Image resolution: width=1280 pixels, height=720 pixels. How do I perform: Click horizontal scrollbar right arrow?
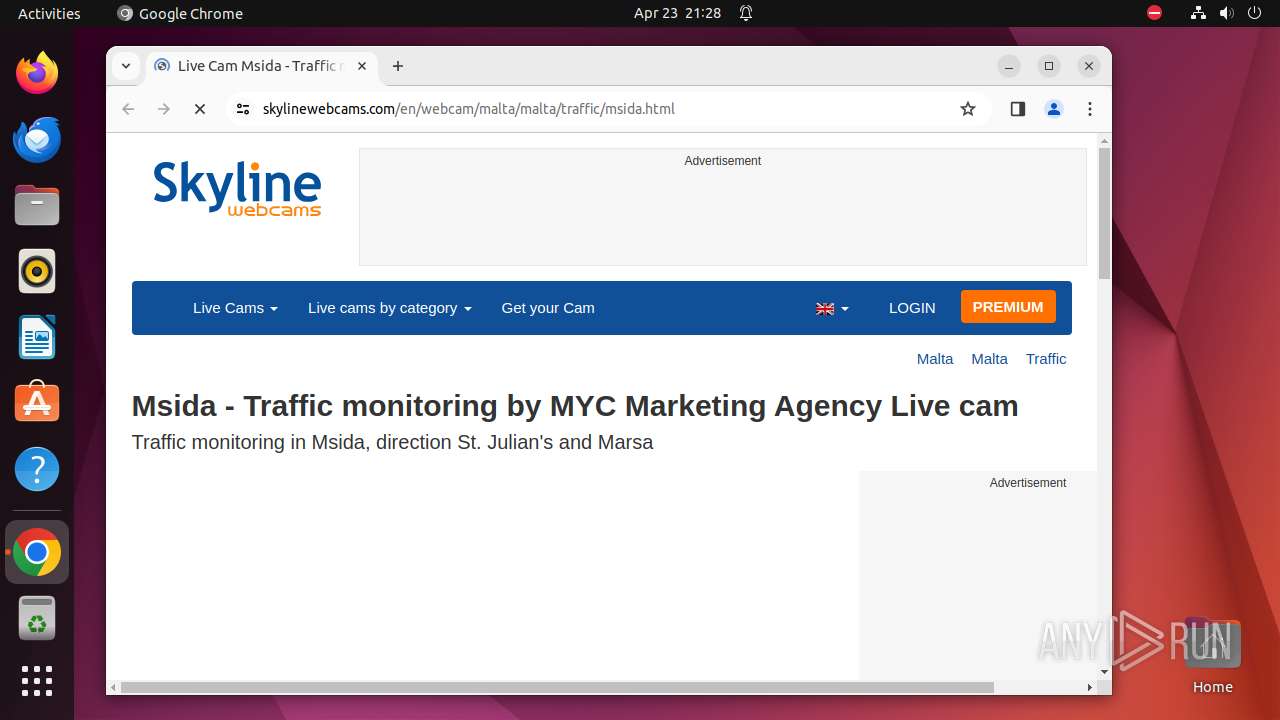pos(1090,687)
